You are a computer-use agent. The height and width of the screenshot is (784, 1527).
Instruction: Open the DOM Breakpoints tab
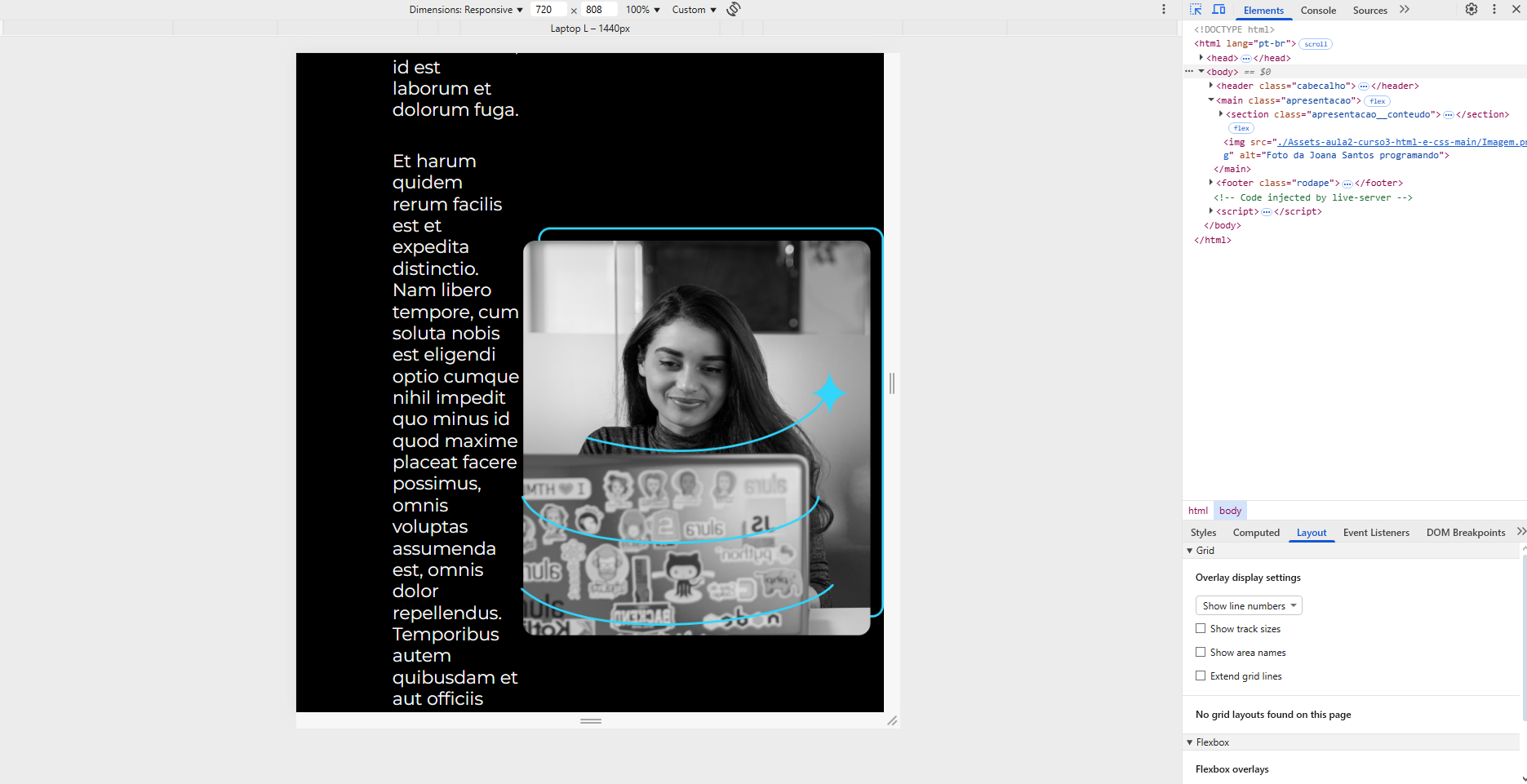point(1466,533)
